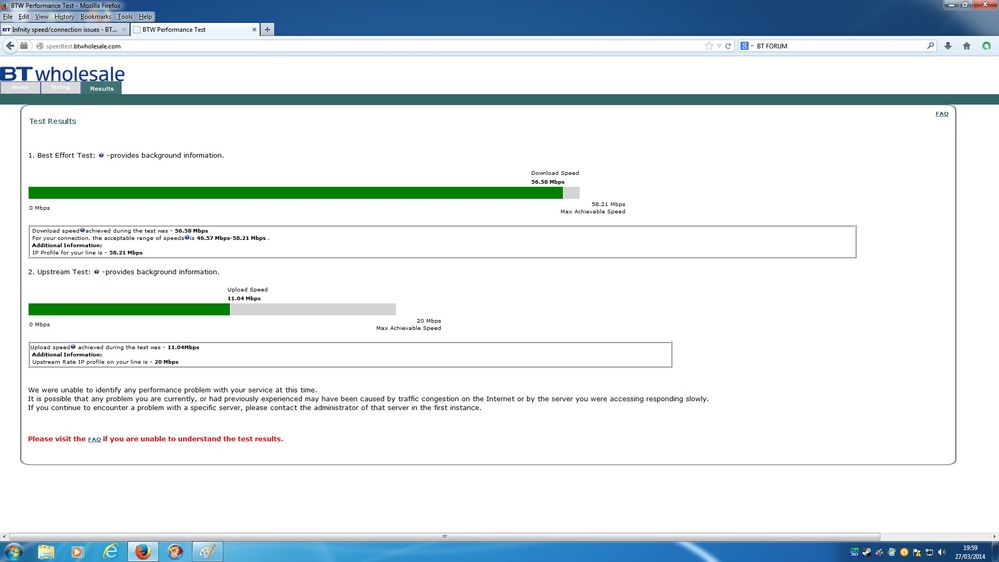The image size is (999, 562).
Task: Open the Bookmarks menu
Action: pyautogui.click(x=96, y=17)
